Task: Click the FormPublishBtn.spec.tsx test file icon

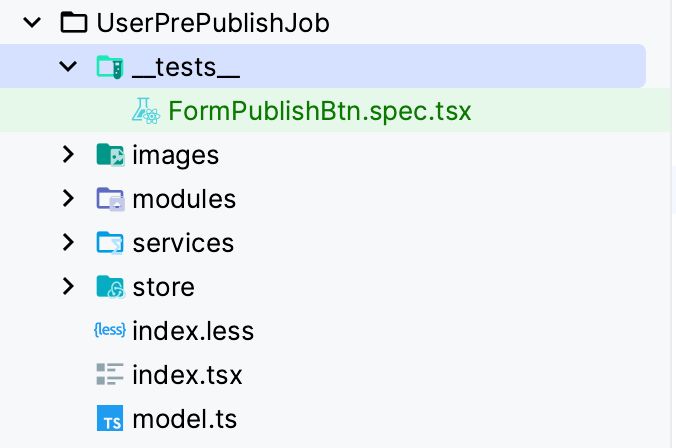Action: (x=146, y=111)
